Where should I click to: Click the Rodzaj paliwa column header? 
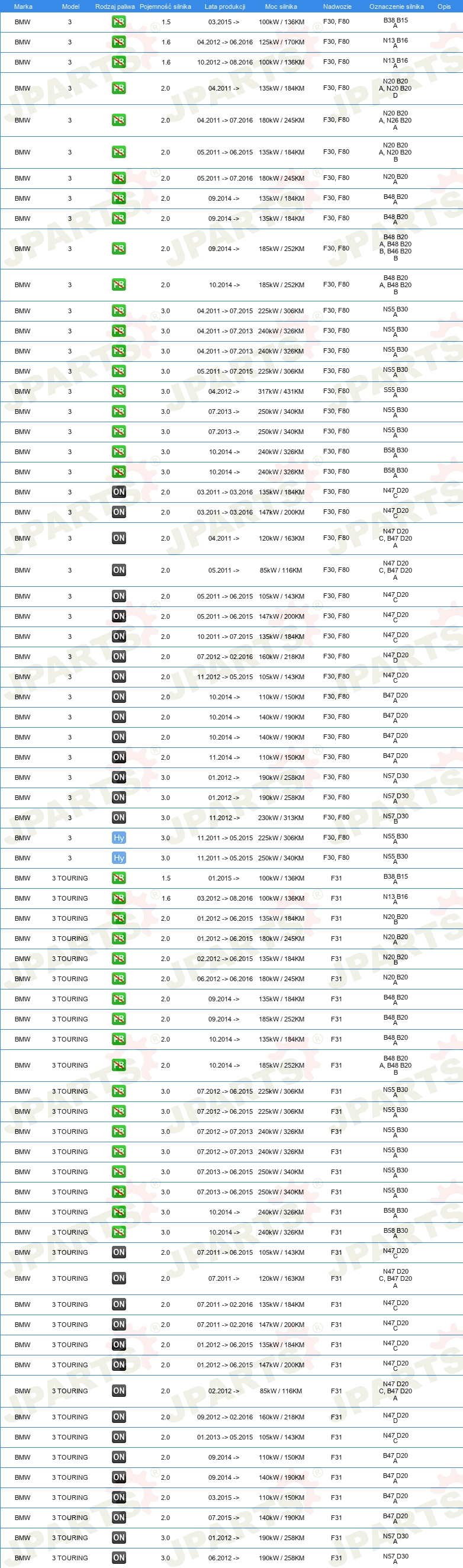click(115, 7)
